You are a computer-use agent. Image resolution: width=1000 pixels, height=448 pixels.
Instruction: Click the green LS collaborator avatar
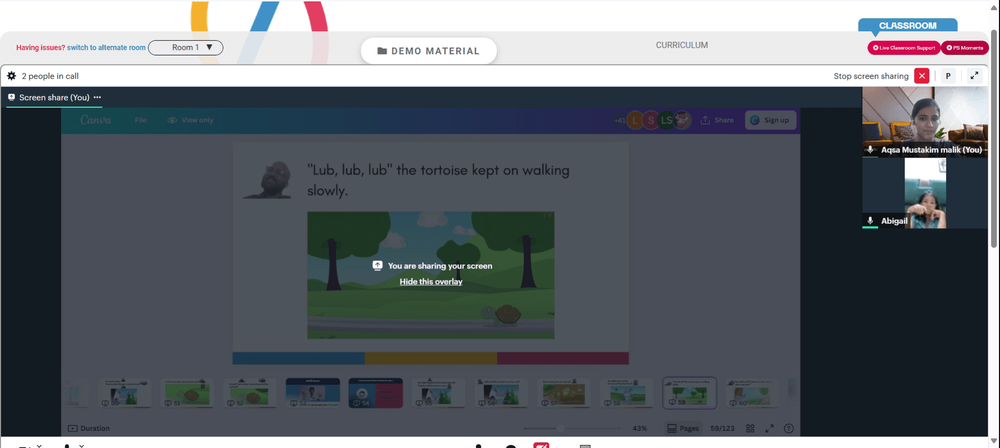click(666, 120)
